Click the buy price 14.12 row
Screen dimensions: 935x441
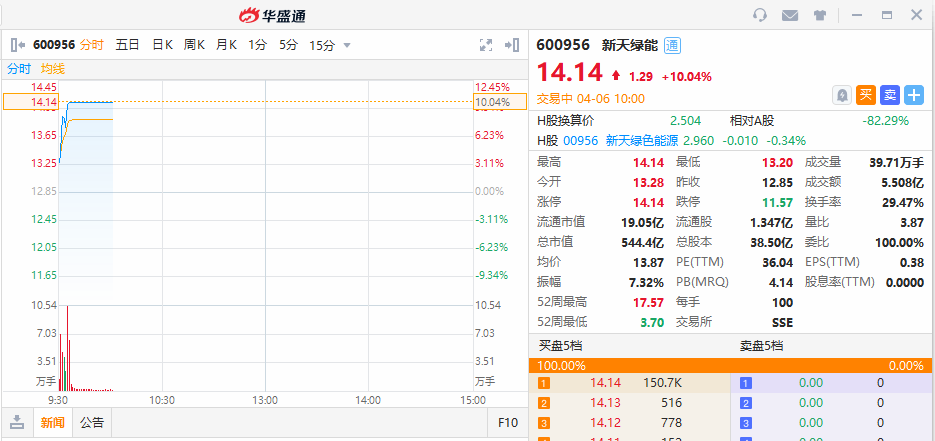tap(630, 423)
